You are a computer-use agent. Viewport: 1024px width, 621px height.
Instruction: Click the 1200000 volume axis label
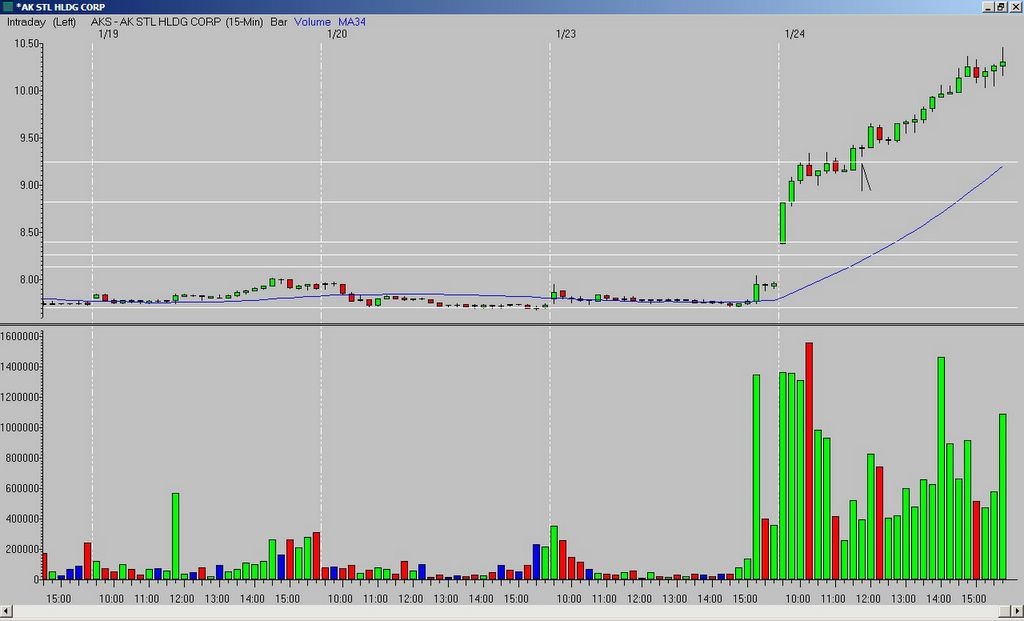click(x=21, y=397)
